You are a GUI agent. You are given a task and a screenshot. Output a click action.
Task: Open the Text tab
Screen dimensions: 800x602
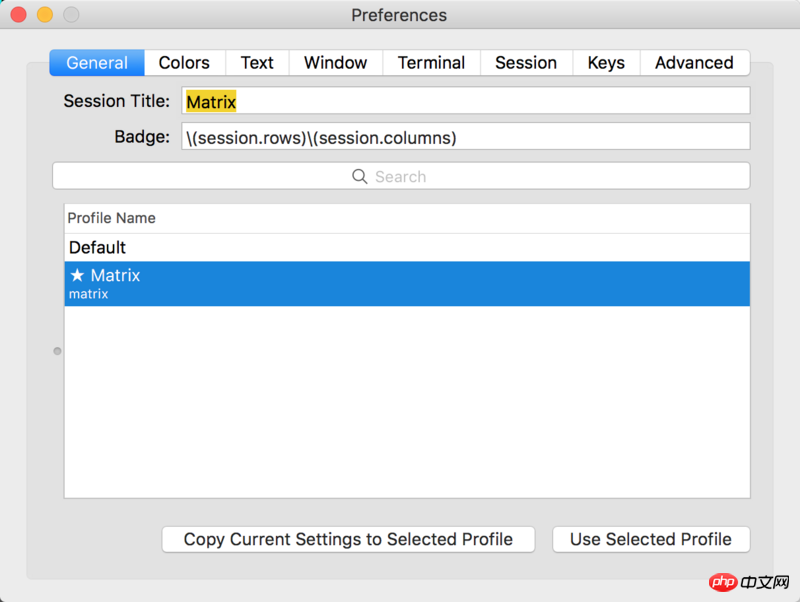coord(257,63)
